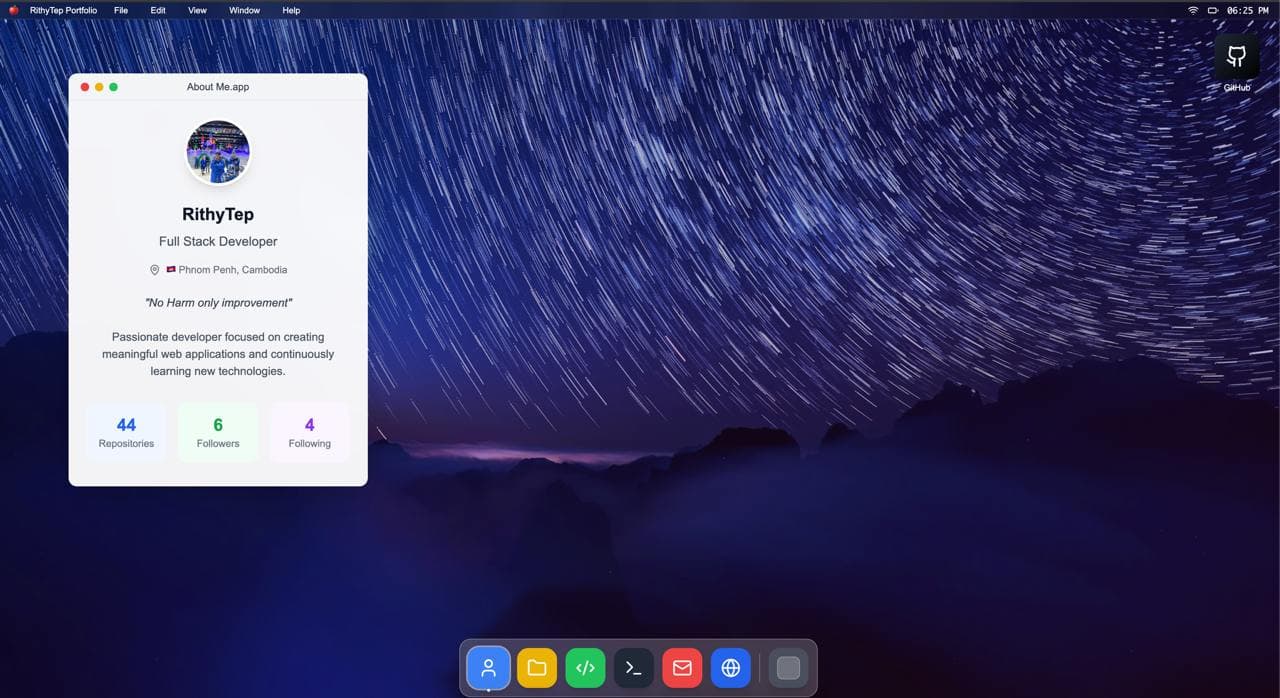Click the Wi-Fi icon in the menu bar
Image resolution: width=1280 pixels, height=698 pixels.
click(1192, 10)
